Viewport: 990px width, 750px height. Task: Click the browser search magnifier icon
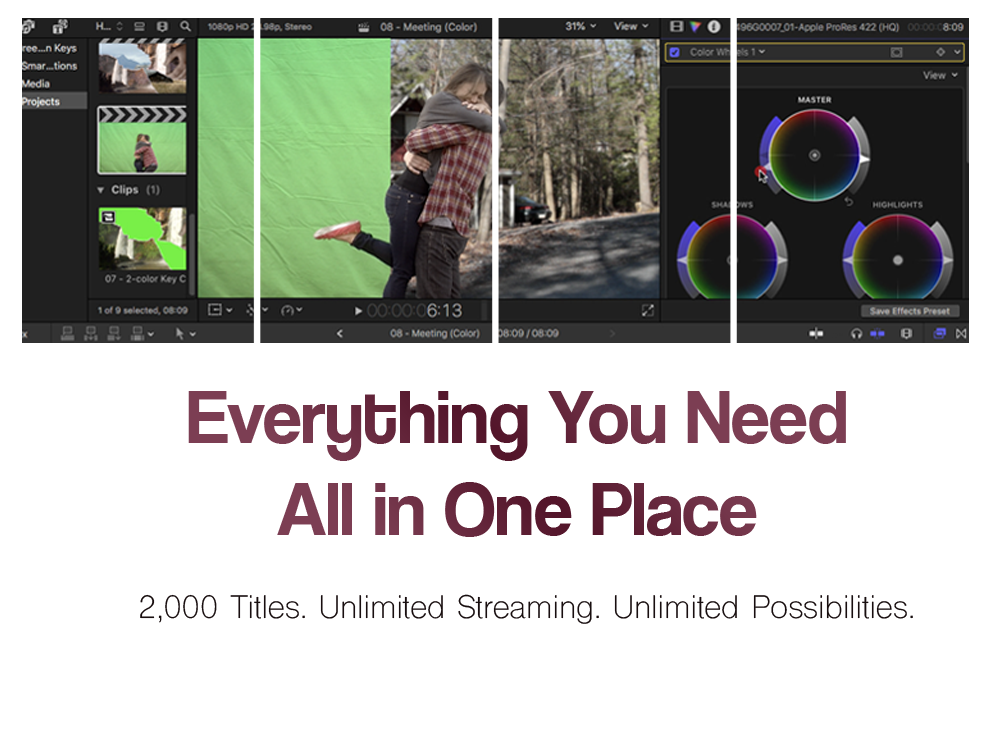coord(186,26)
